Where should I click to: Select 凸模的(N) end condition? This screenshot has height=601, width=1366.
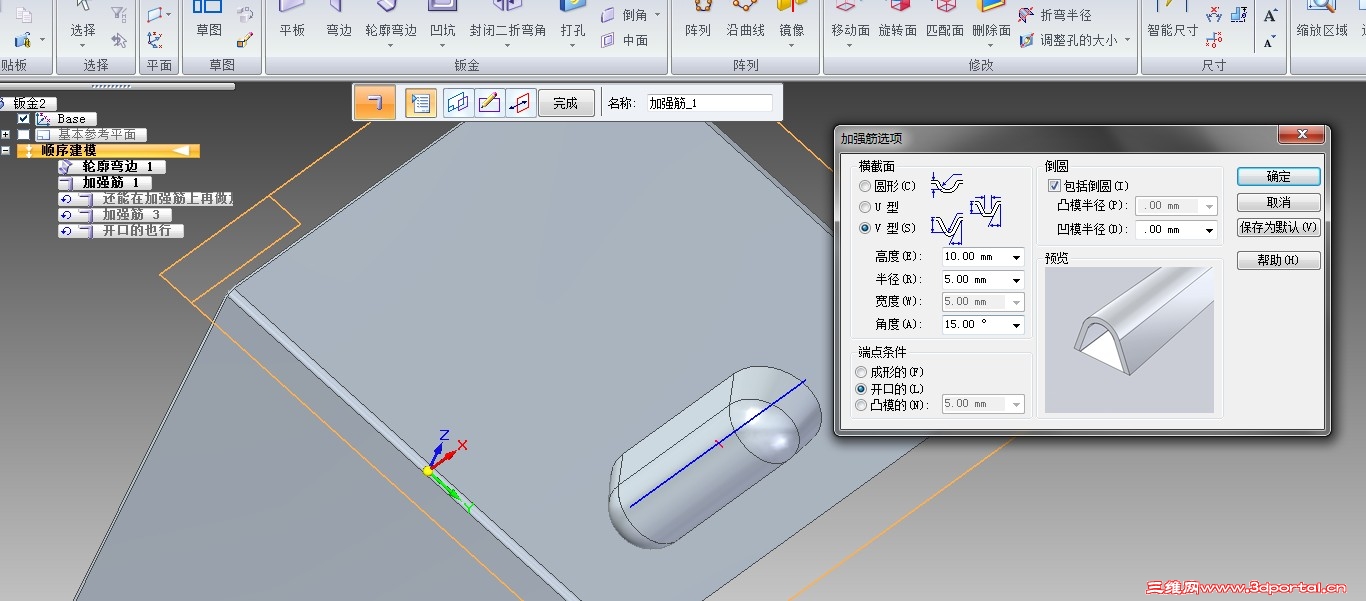tap(862, 405)
